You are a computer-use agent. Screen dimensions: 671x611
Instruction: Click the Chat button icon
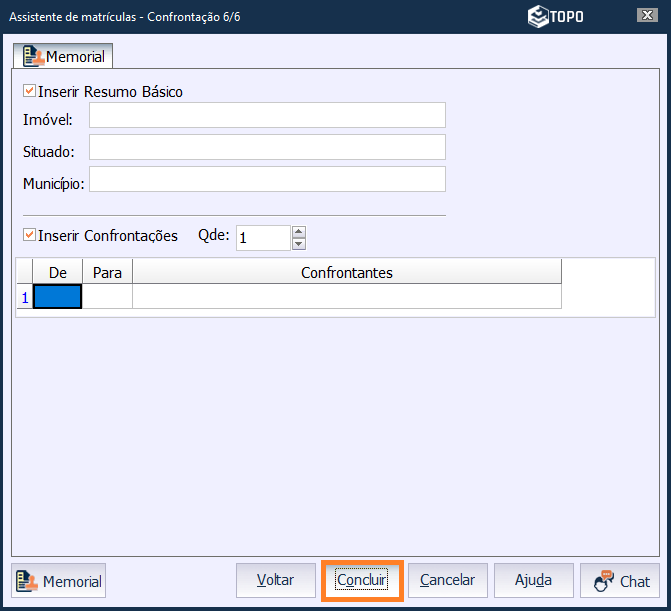[x=603, y=581]
